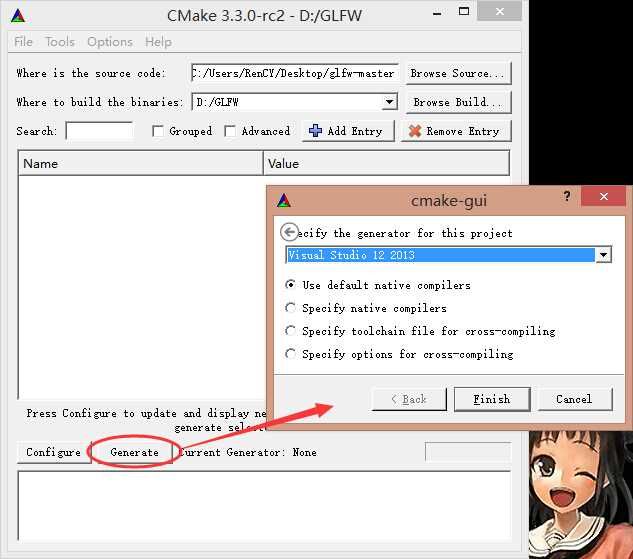Click the Name column header
633x559 pixels.
pos(140,163)
